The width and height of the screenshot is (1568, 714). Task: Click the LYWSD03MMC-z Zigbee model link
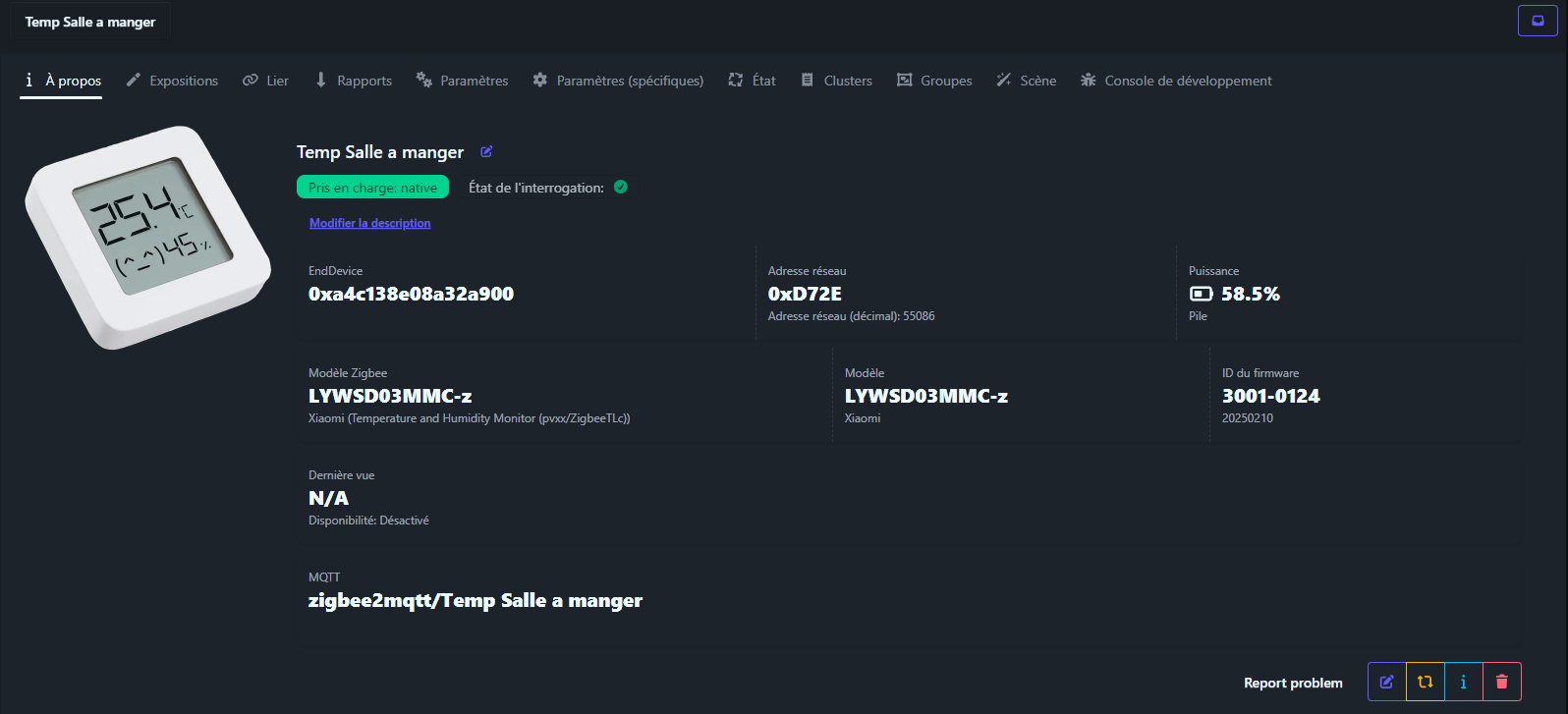(x=390, y=396)
